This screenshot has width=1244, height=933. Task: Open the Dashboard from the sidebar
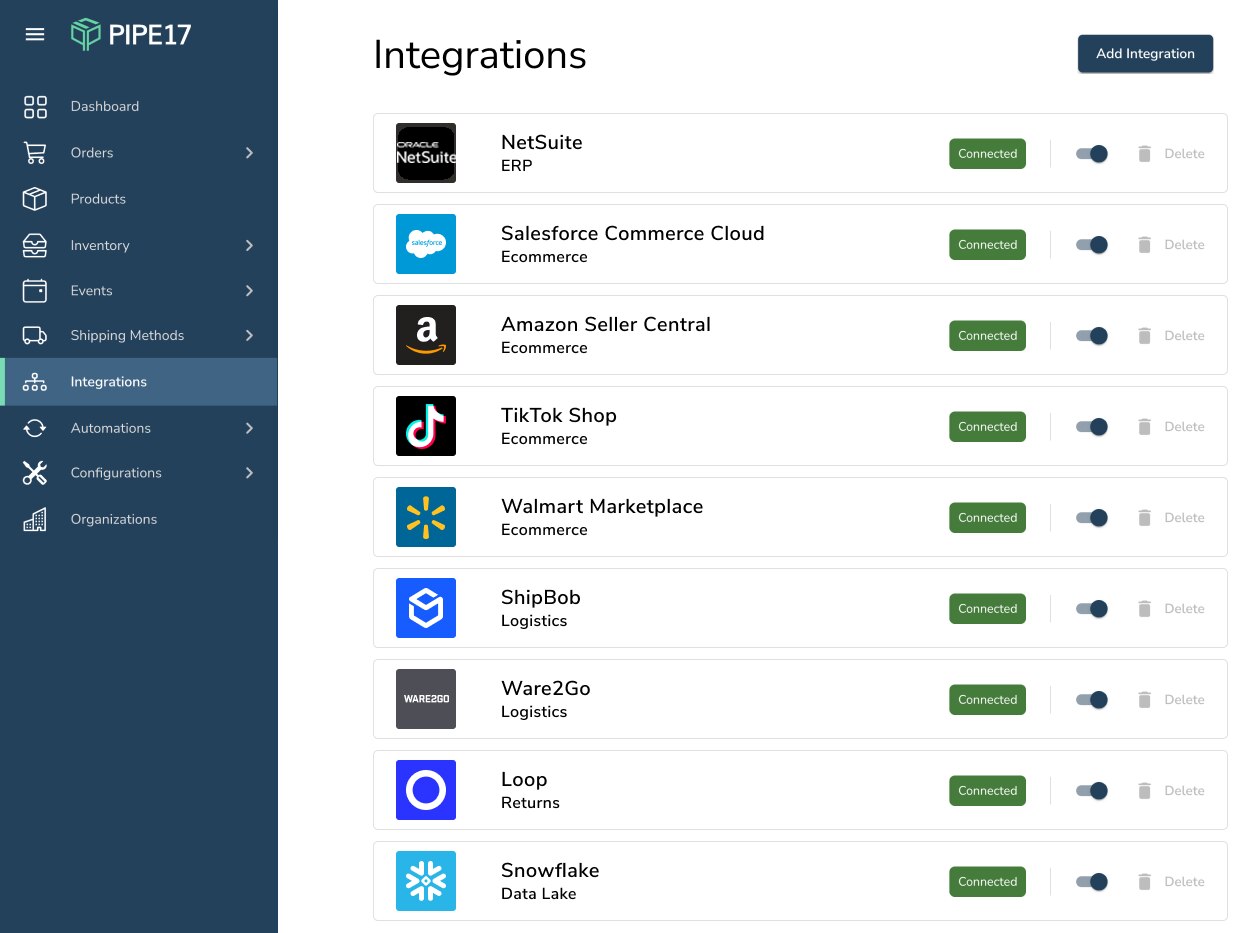pos(105,106)
